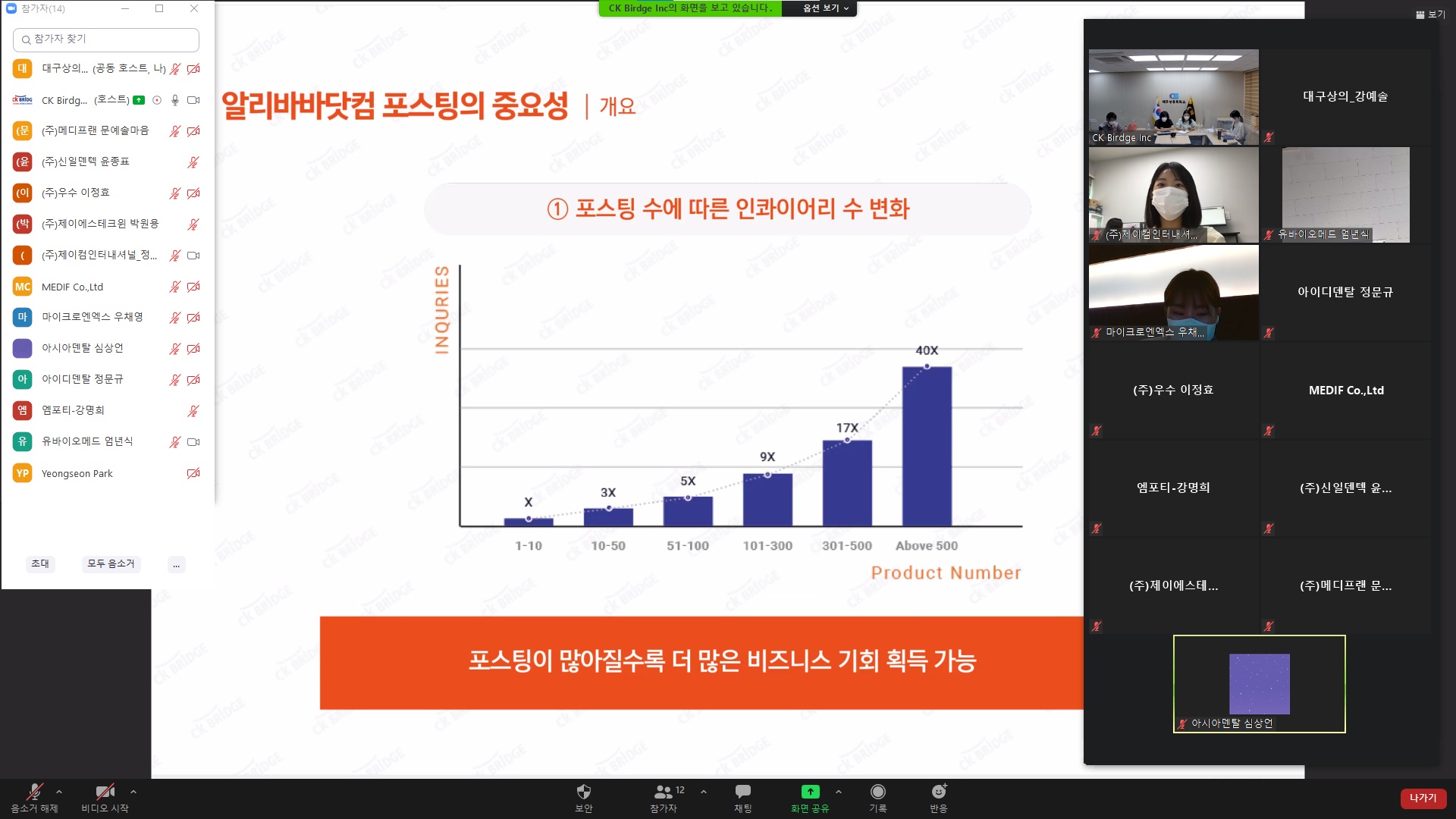Click the red 나가기 leave button

1423,799
